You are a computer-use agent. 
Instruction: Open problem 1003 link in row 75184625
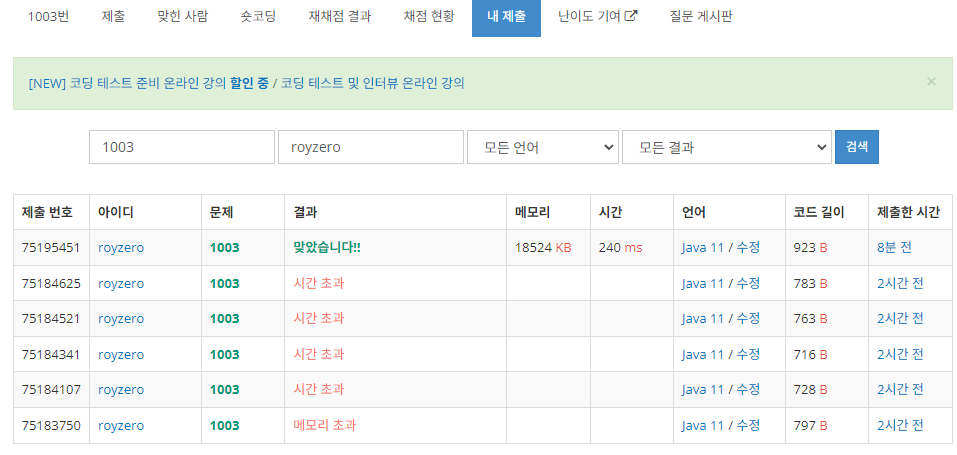click(x=225, y=283)
